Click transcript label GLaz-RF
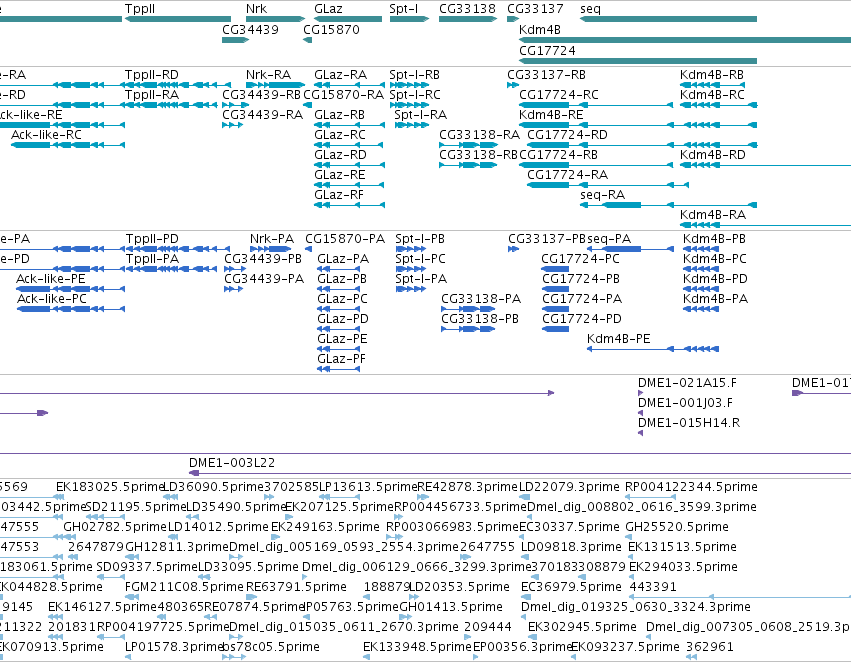 coord(339,195)
